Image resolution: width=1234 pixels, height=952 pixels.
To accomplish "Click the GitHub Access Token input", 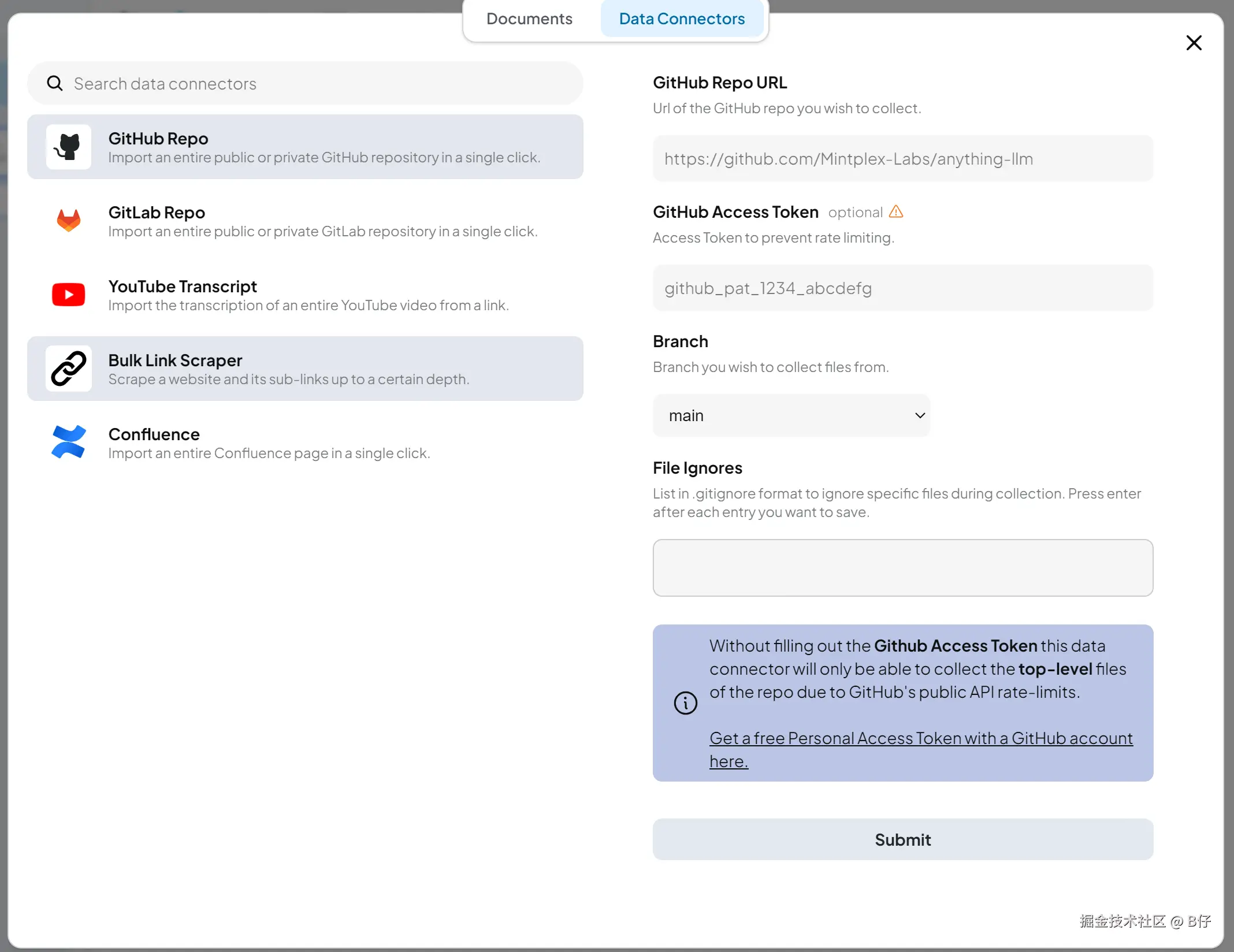I will coord(902,288).
